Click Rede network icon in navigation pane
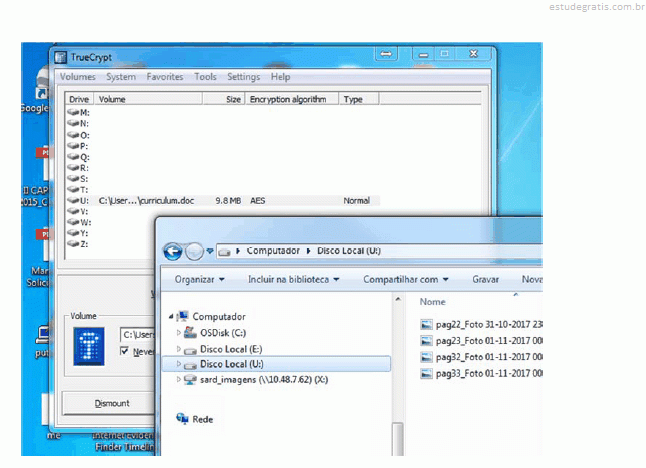This screenshot has height=468, width=646. coord(182,419)
